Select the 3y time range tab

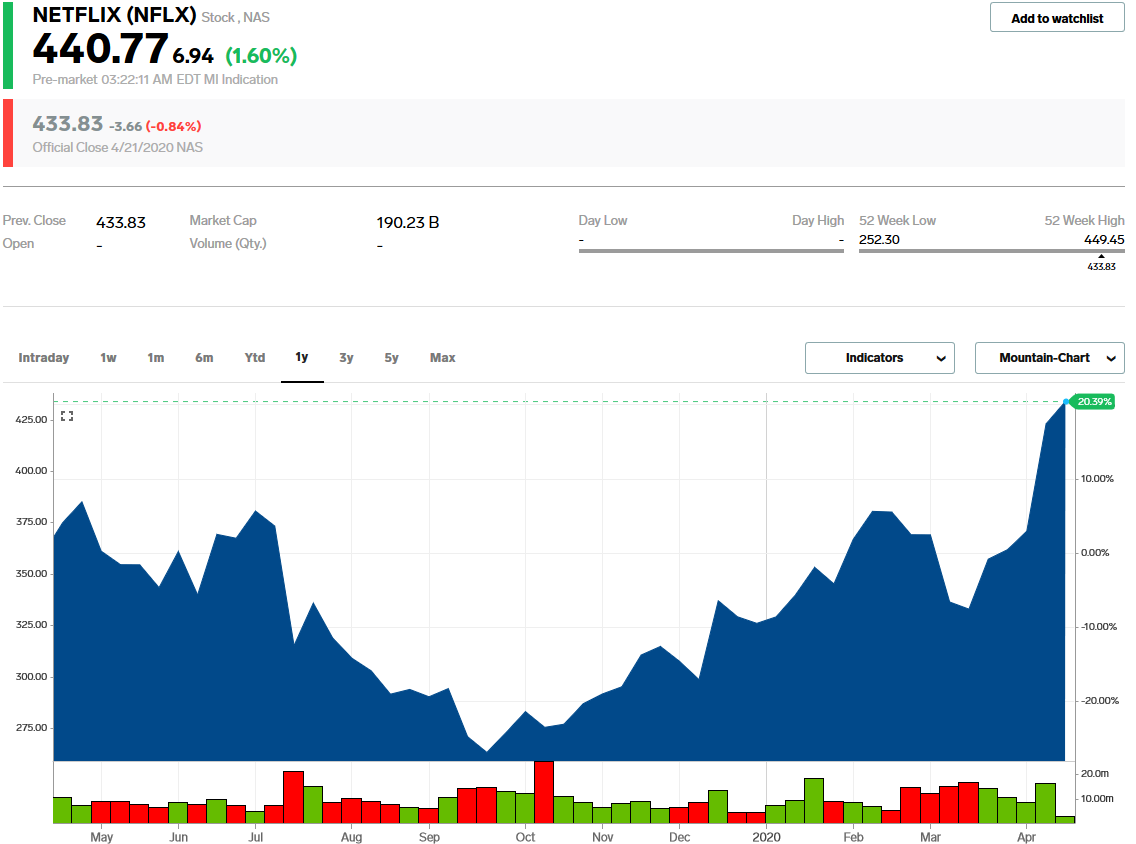coord(346,357)
